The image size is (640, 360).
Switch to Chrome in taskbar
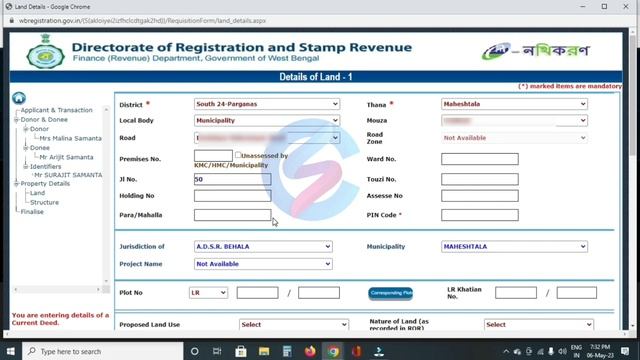[333, 351]
